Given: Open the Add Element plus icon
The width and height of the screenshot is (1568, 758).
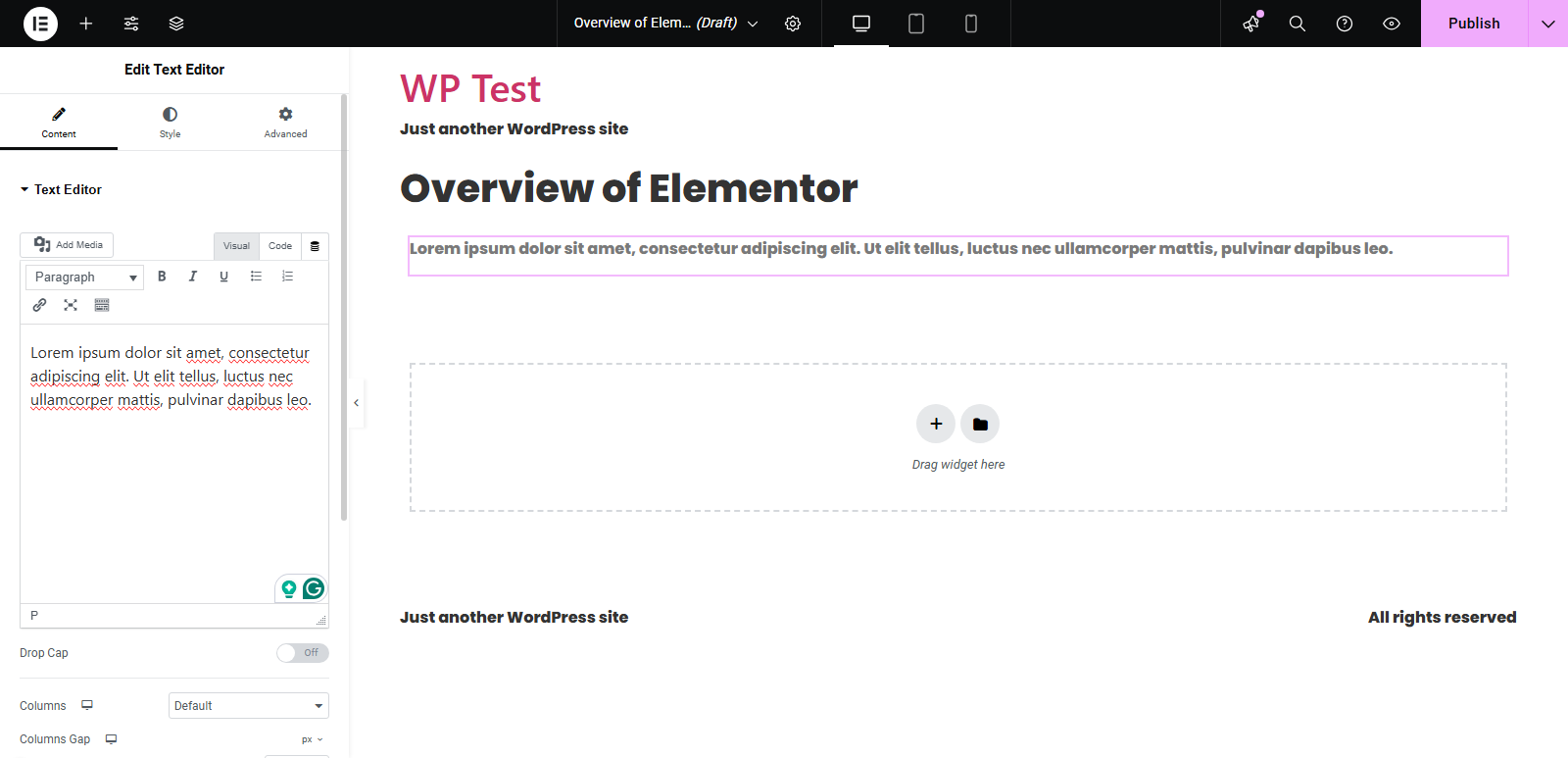Looking at the screenshot, I should click(86, 24).
